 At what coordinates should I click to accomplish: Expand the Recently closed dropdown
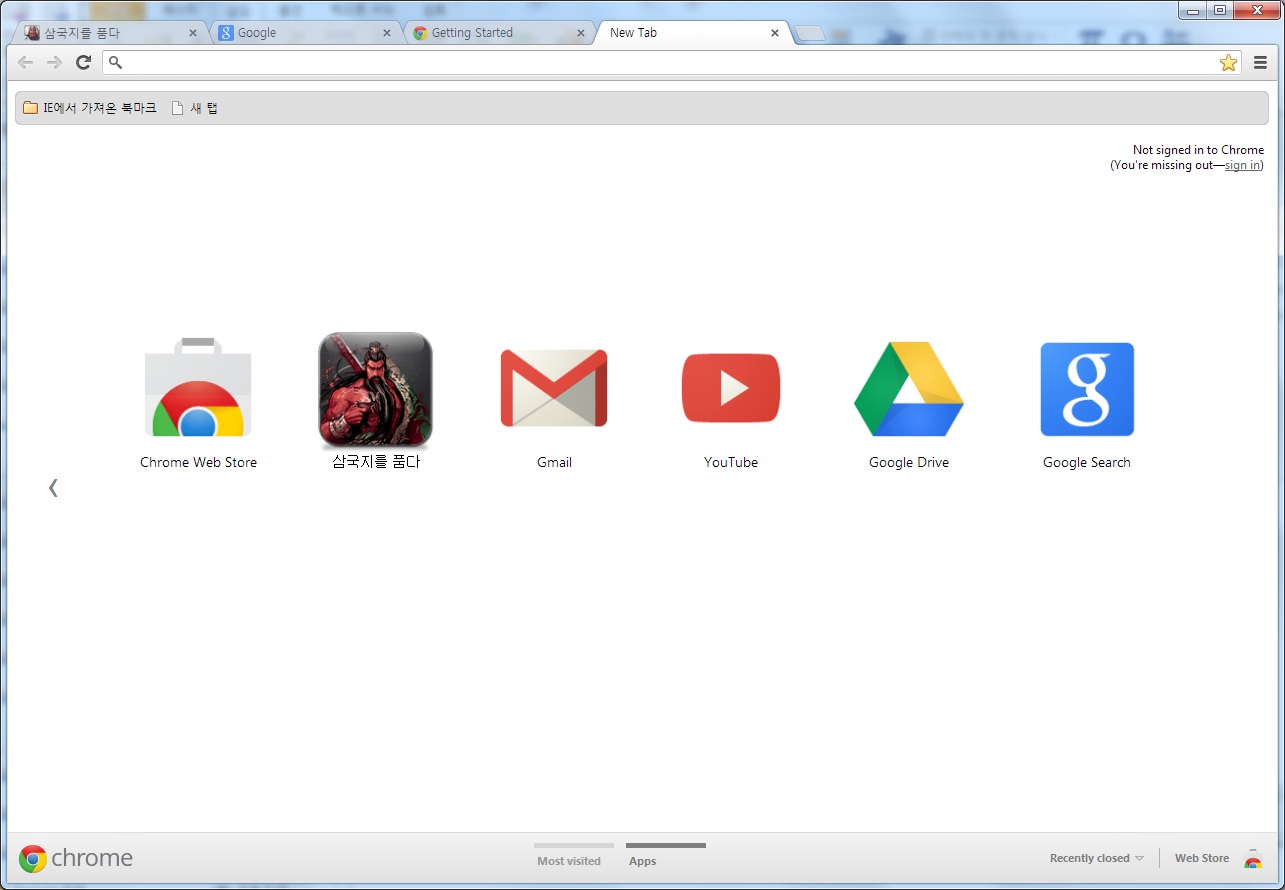click(x=1097, y=858)
